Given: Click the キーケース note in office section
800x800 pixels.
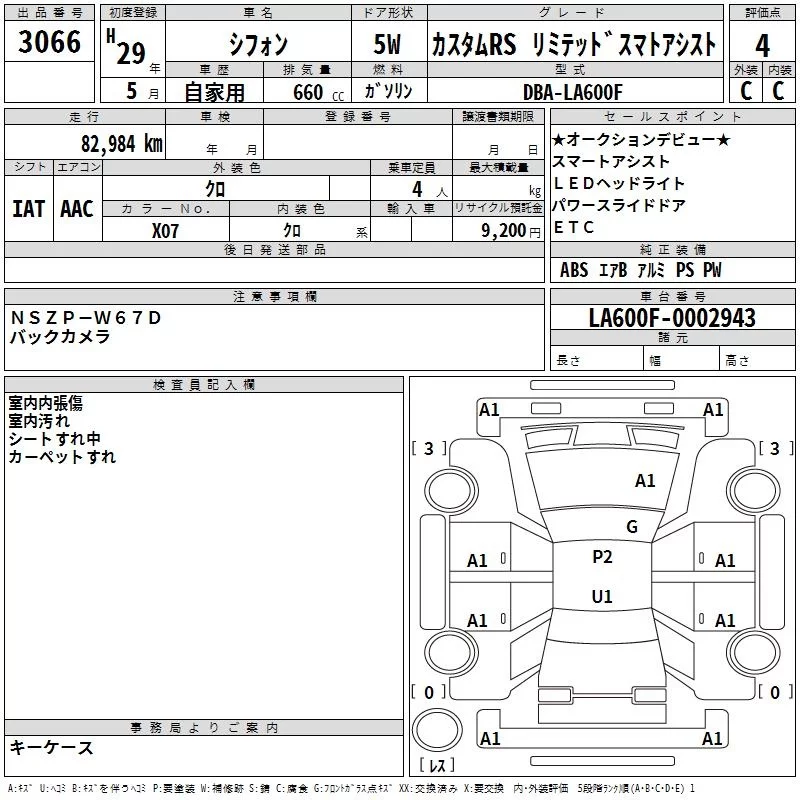Looking at the screenshot, I should (x=52, y=748).
